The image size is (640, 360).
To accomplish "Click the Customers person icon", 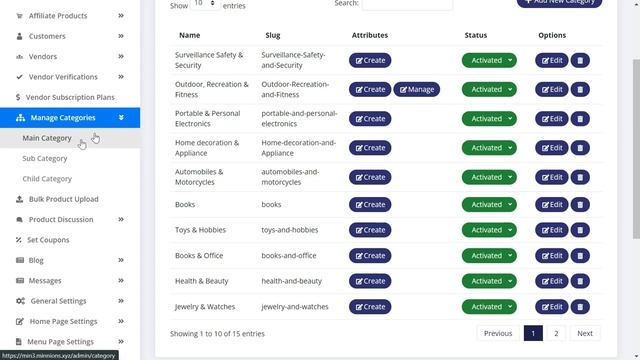I will click(19, 36).
